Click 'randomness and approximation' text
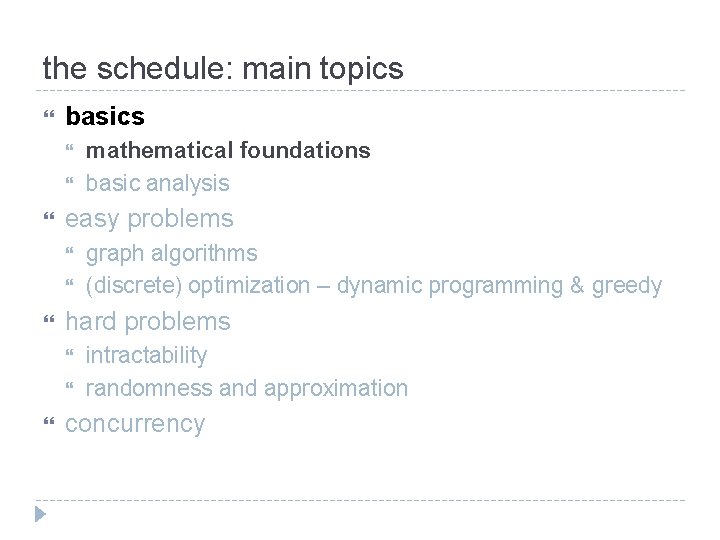This screenshot has width=720, height=540. (x=247, y=388)
